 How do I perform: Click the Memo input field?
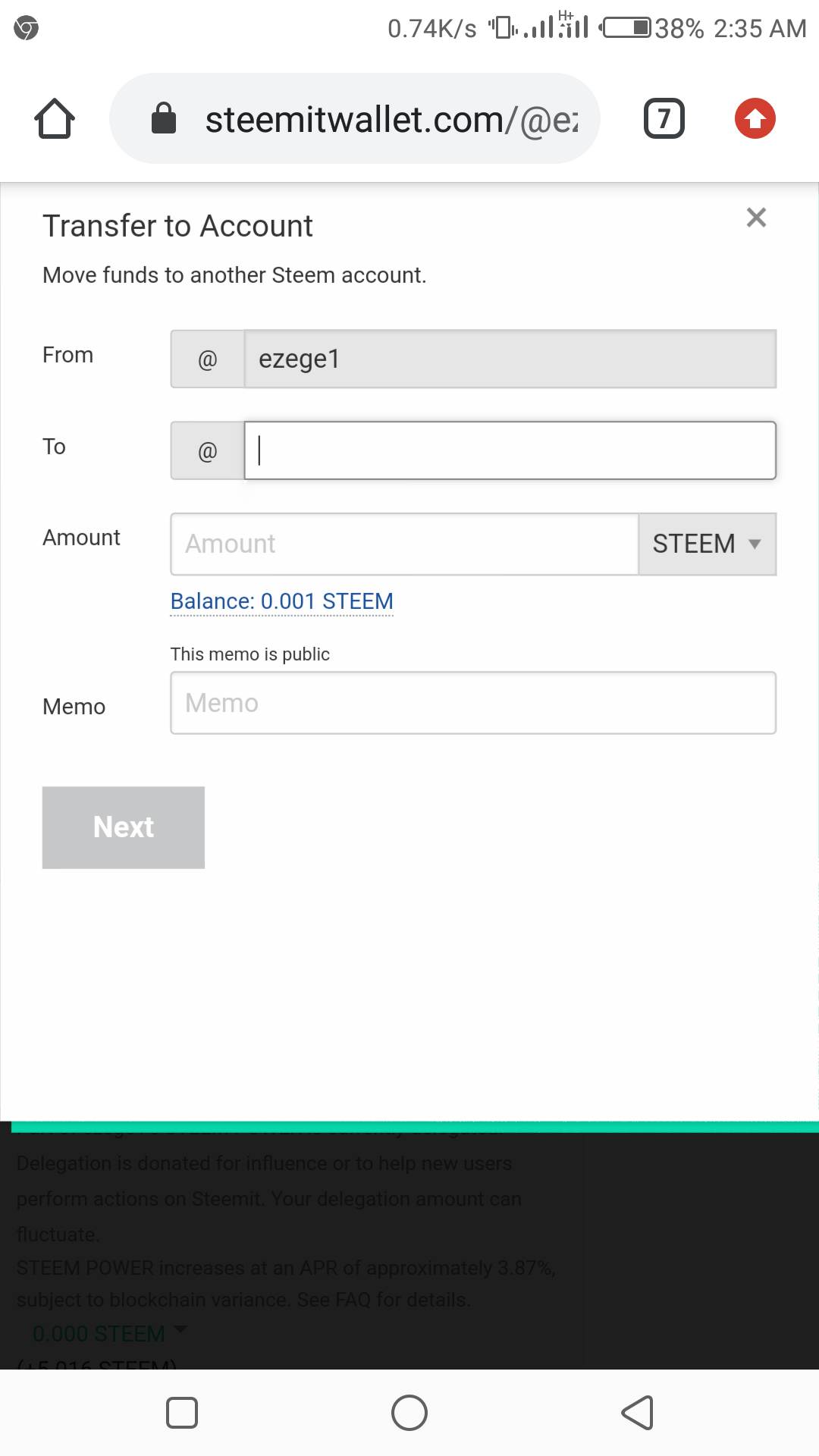pyautogui.click(x=473, y=703)
